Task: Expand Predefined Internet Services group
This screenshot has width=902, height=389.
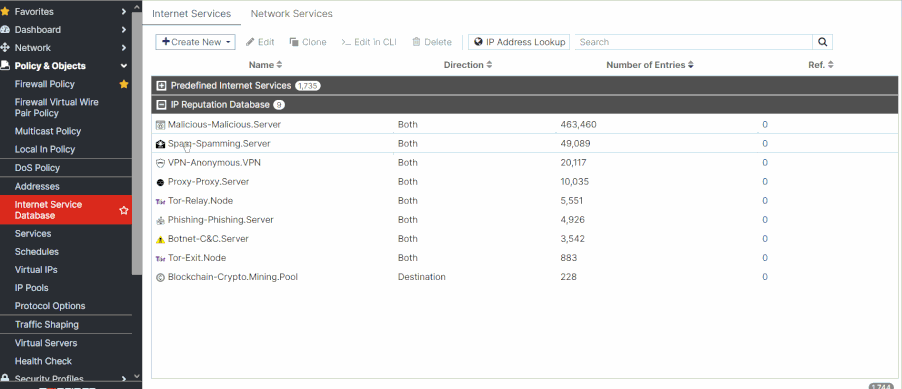Action: click(162, 86)
